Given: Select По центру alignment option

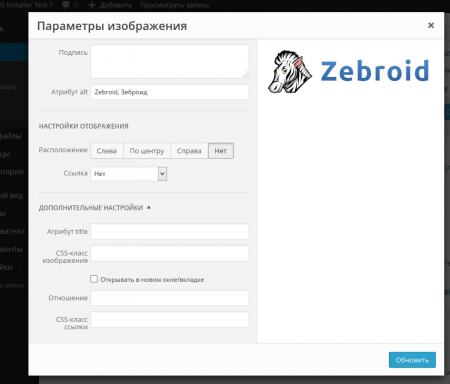Looking at the screenshot, I should 147,151.
